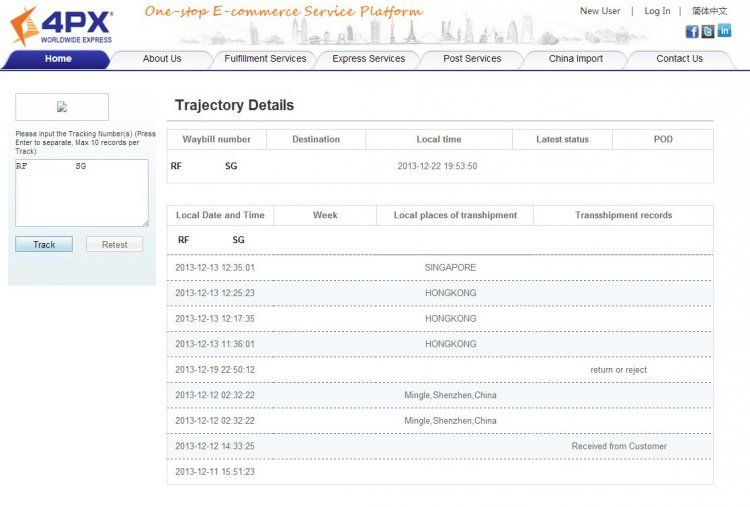Select row dated 2013-12-19 22:50:12
750x507 pixels.
(x=440, y=370)
